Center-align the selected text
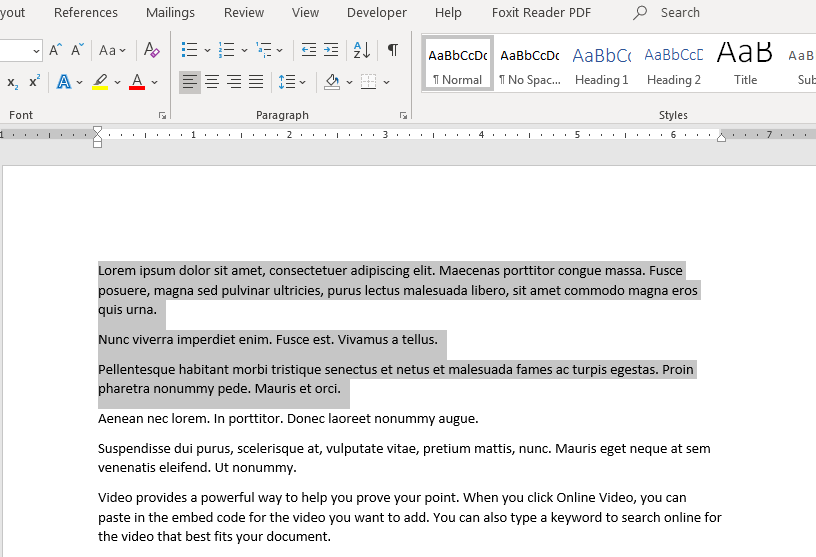 click(x=212, y=82)
